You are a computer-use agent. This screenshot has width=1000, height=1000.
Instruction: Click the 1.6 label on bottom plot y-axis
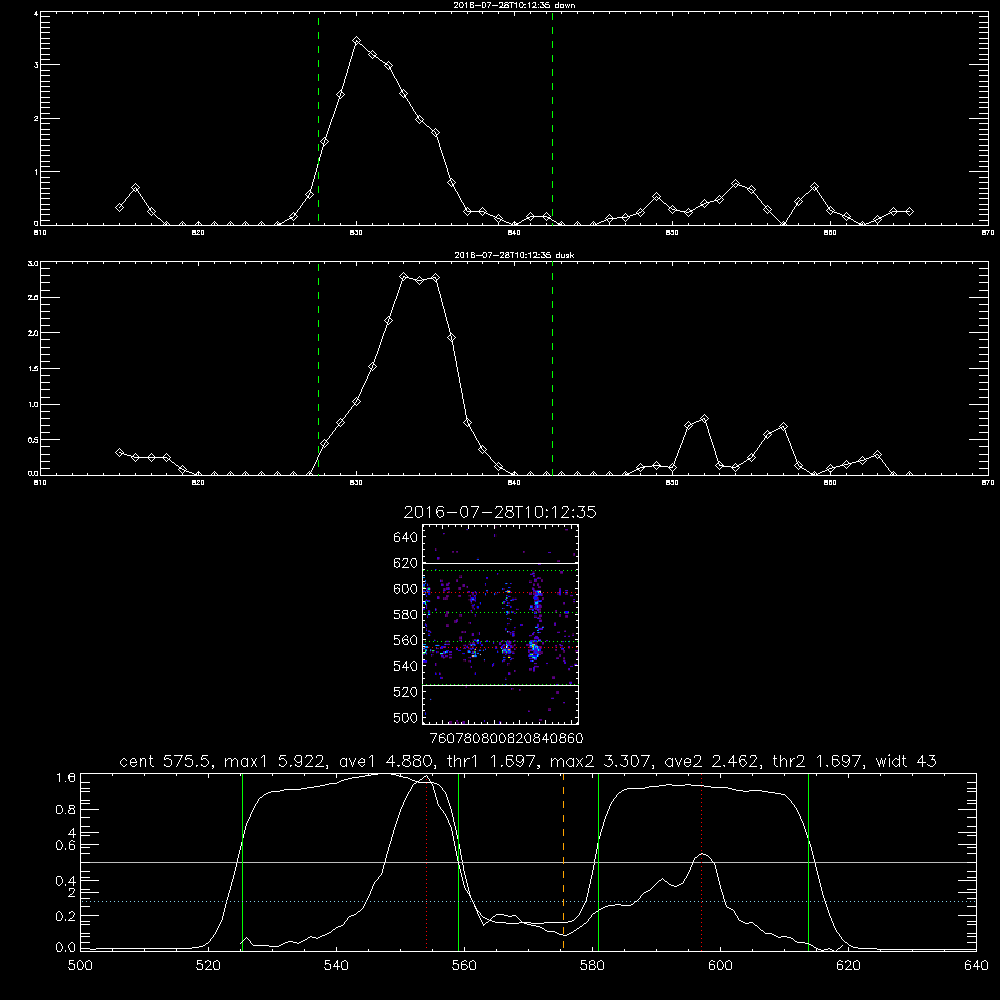66,777
